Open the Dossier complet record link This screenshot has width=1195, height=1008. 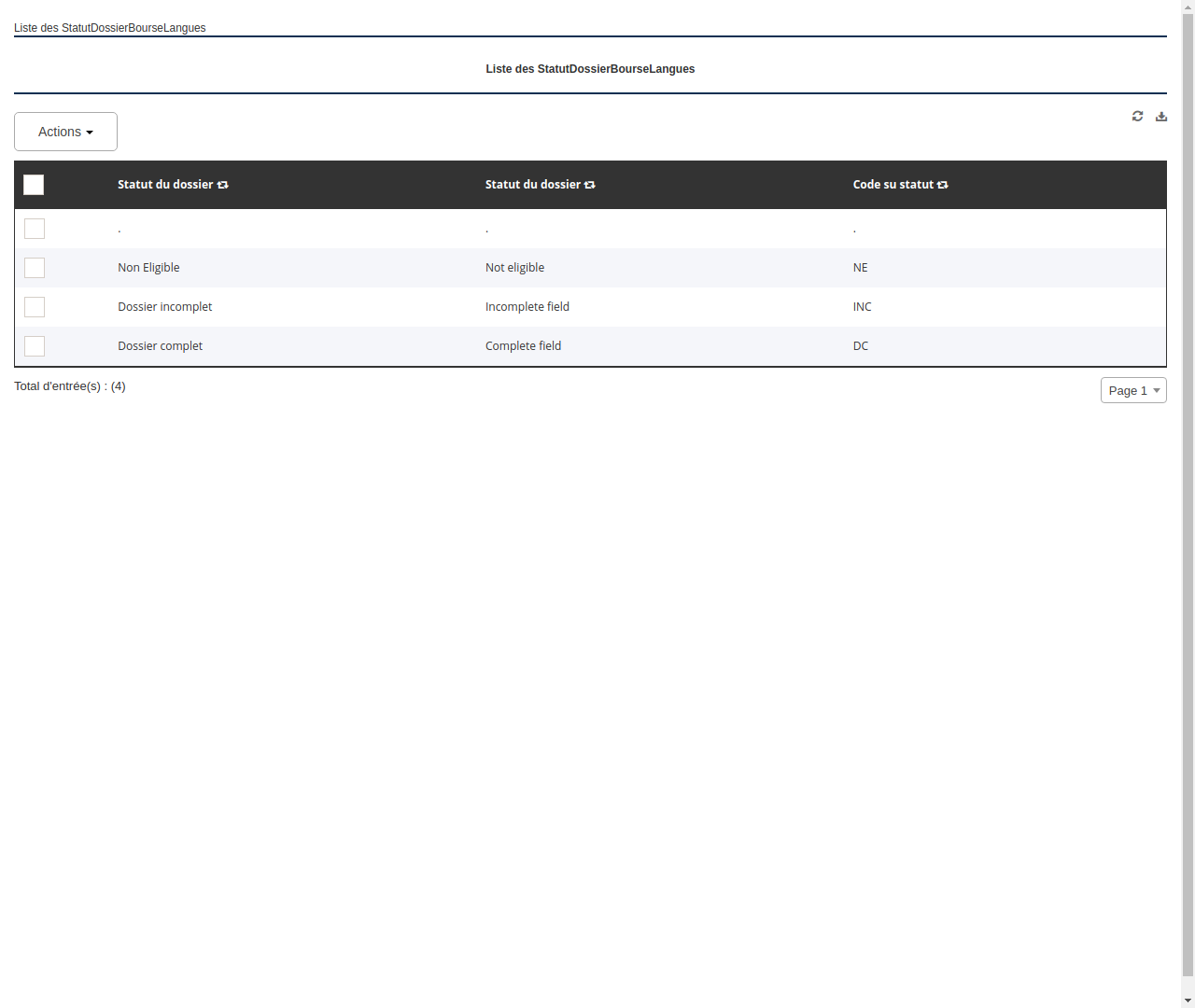pos(160,346)
